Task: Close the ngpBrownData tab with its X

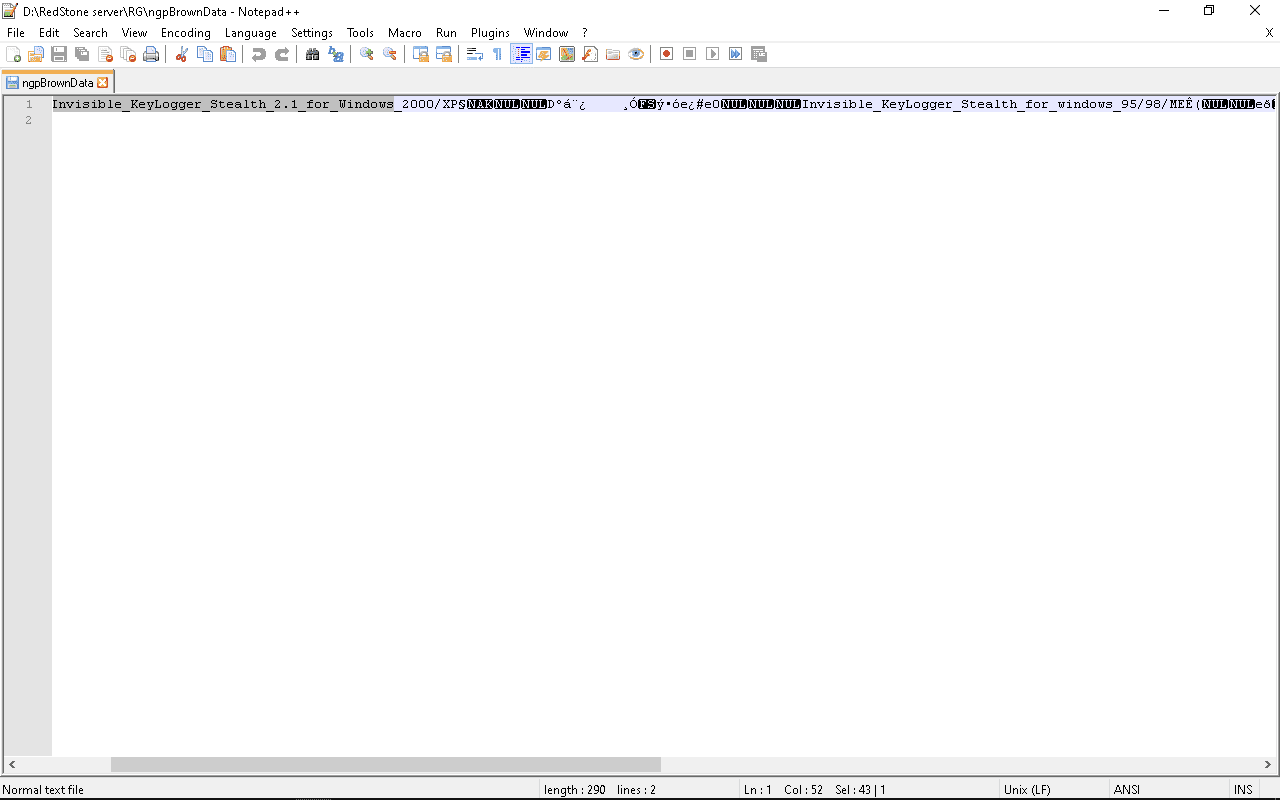Action: [x=103, y=83]
